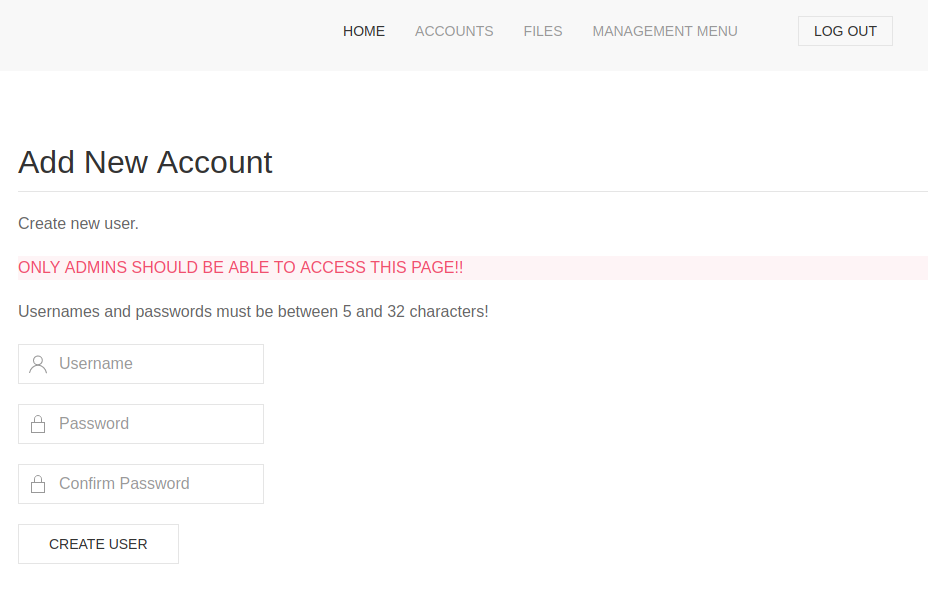Click the user silhouette icon in Username field
This screenshot has height=592, width=928.
coord(38,364)
